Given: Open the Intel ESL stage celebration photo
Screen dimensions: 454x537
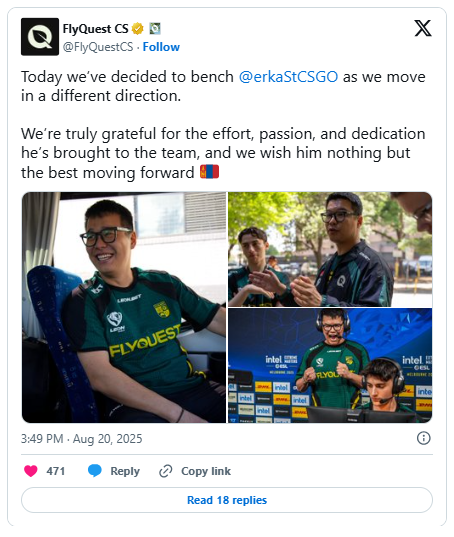Looking at the screenshot, I should coord(330,365).
